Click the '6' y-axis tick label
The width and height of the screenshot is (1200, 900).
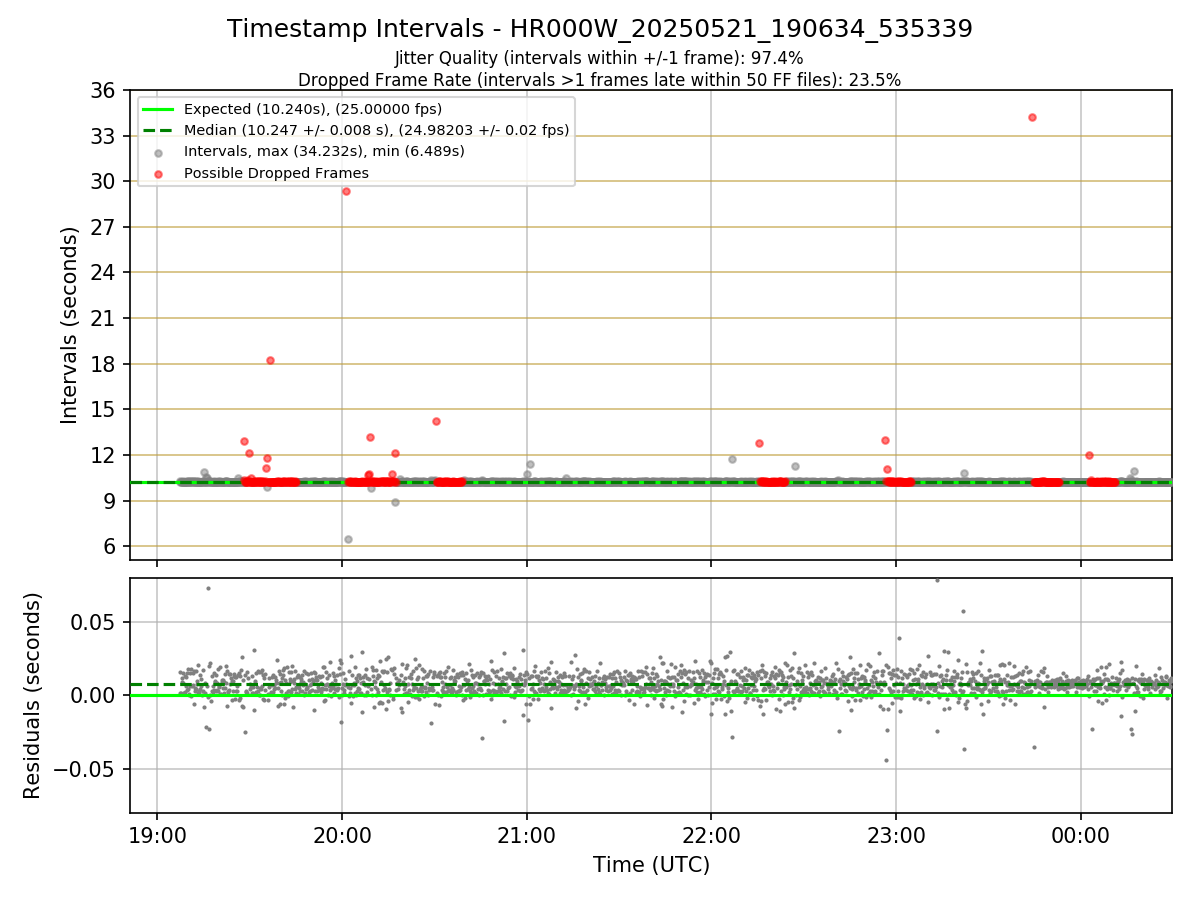click(x=108, y=546)
